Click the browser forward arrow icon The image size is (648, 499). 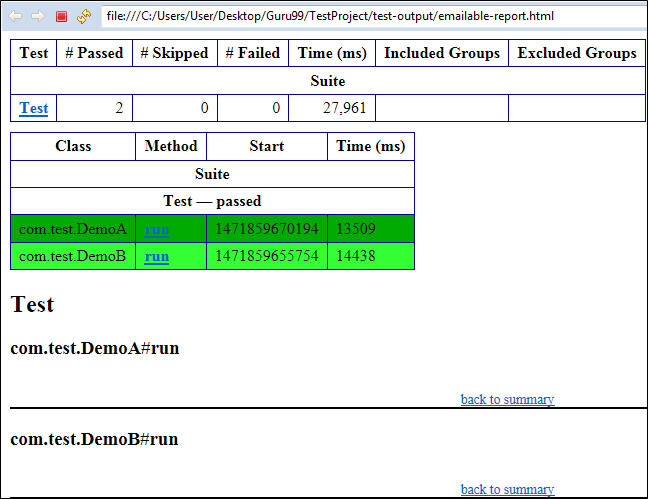pos(37,16)
